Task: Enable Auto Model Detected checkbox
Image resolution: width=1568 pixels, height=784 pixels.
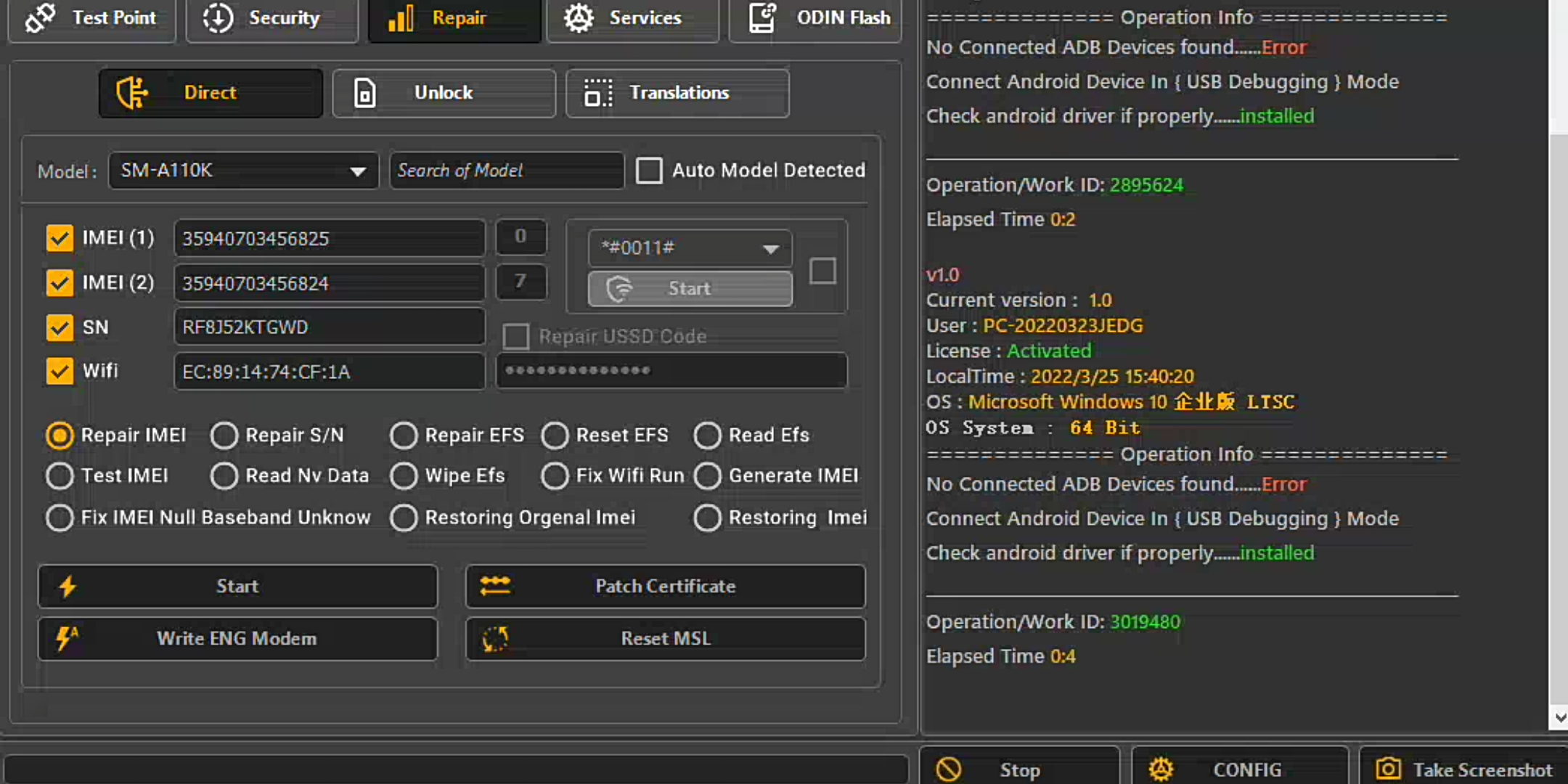Action: point(649,171)
